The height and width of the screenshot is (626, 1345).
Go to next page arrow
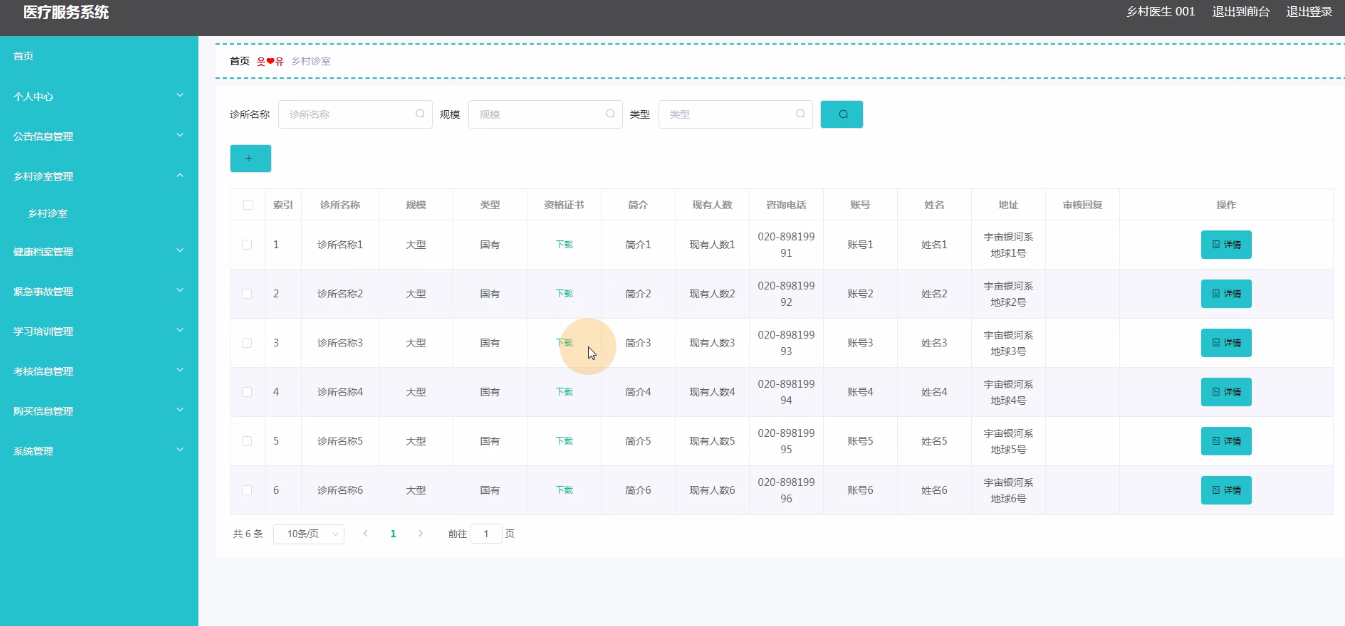click(x=421, y=534)
